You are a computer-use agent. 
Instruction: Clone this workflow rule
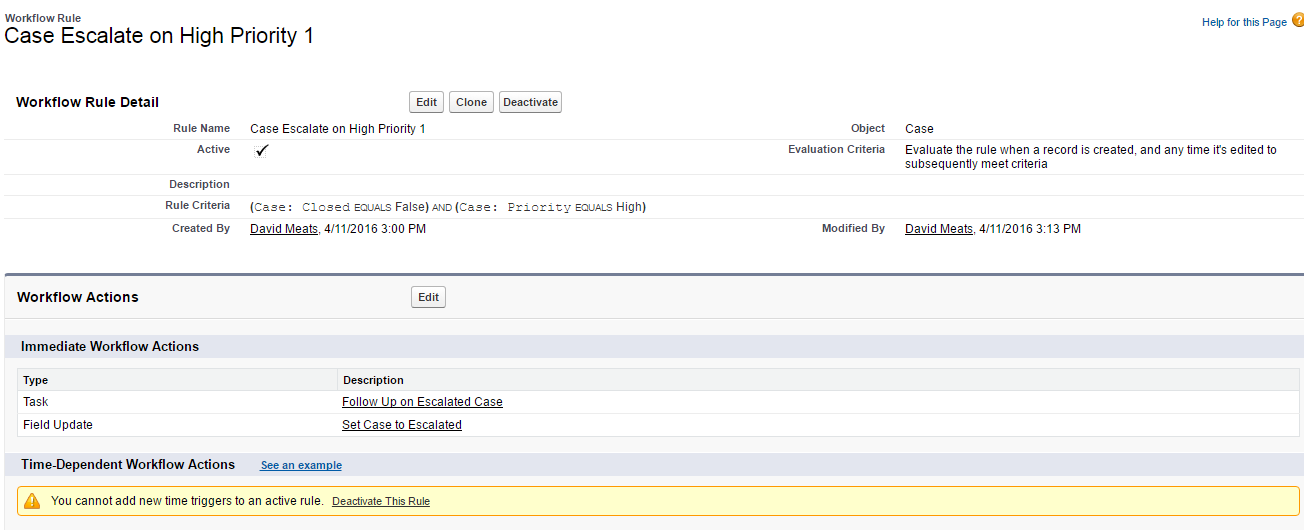[471, 102]
